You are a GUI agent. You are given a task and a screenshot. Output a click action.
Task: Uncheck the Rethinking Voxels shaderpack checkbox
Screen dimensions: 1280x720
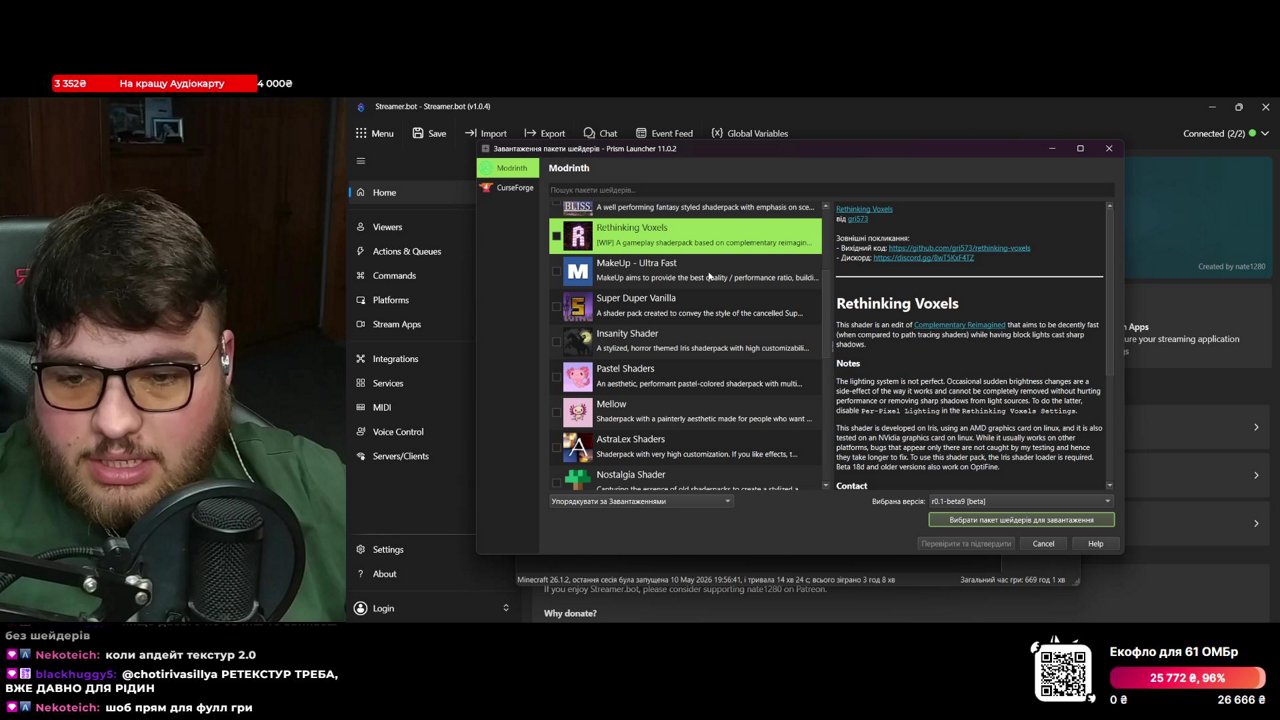coord(556,236)
